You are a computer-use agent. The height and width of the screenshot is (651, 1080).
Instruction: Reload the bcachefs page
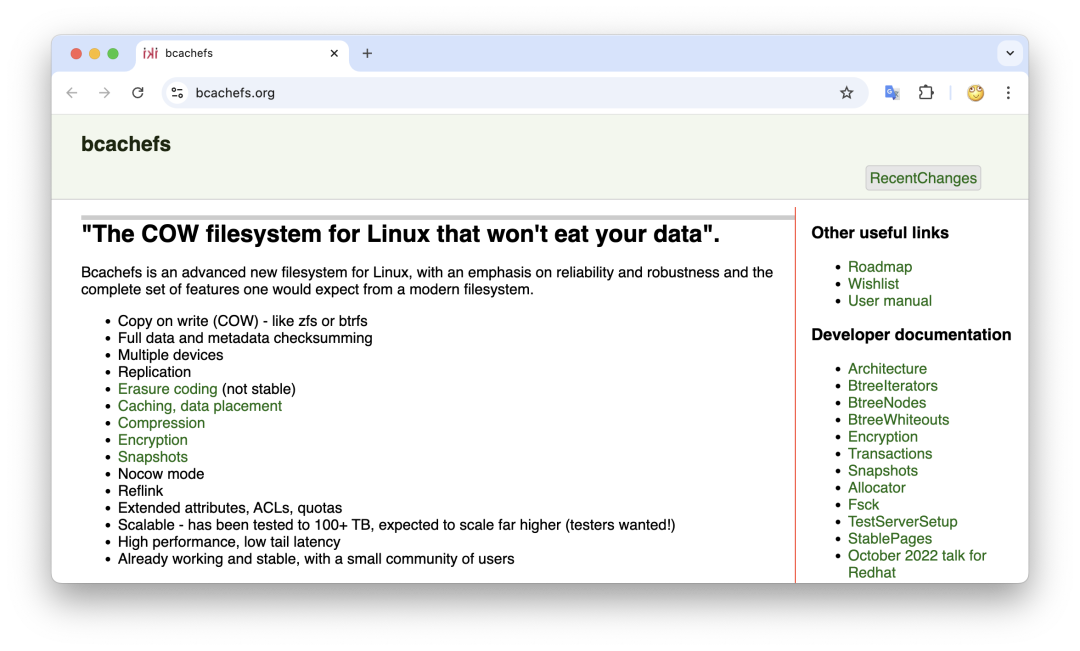[138, 93]
